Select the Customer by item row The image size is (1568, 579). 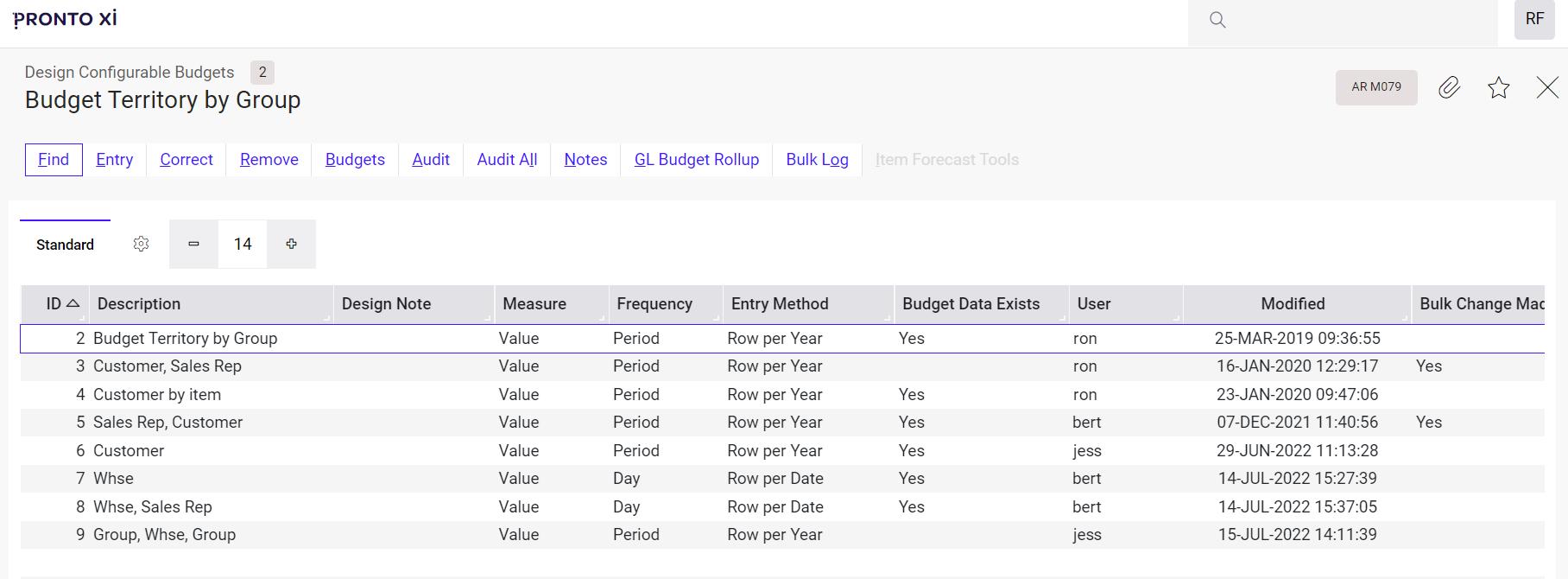click(157, 395)
